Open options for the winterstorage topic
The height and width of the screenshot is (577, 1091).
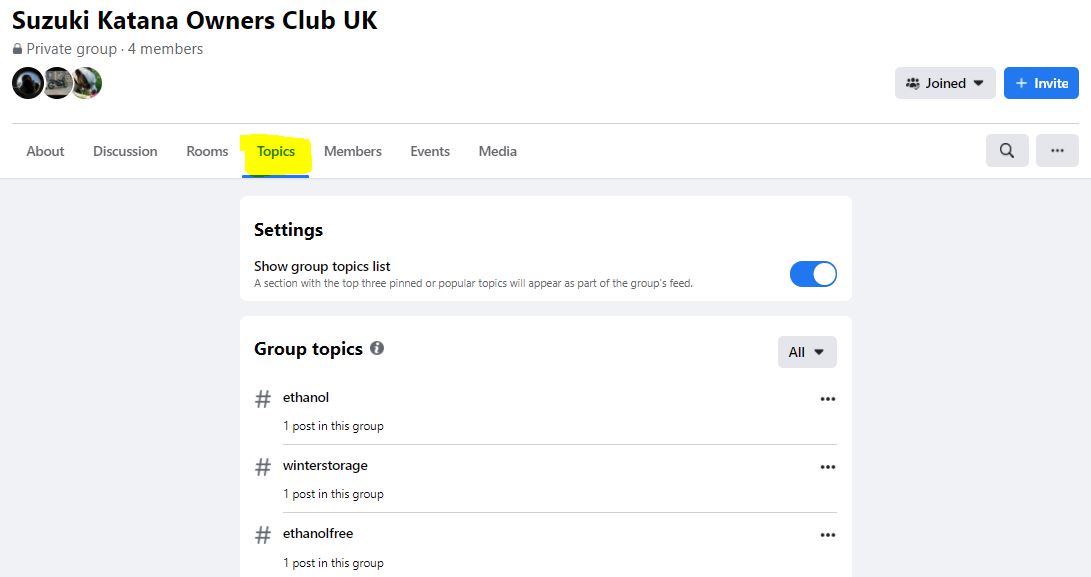click(827, 467)
